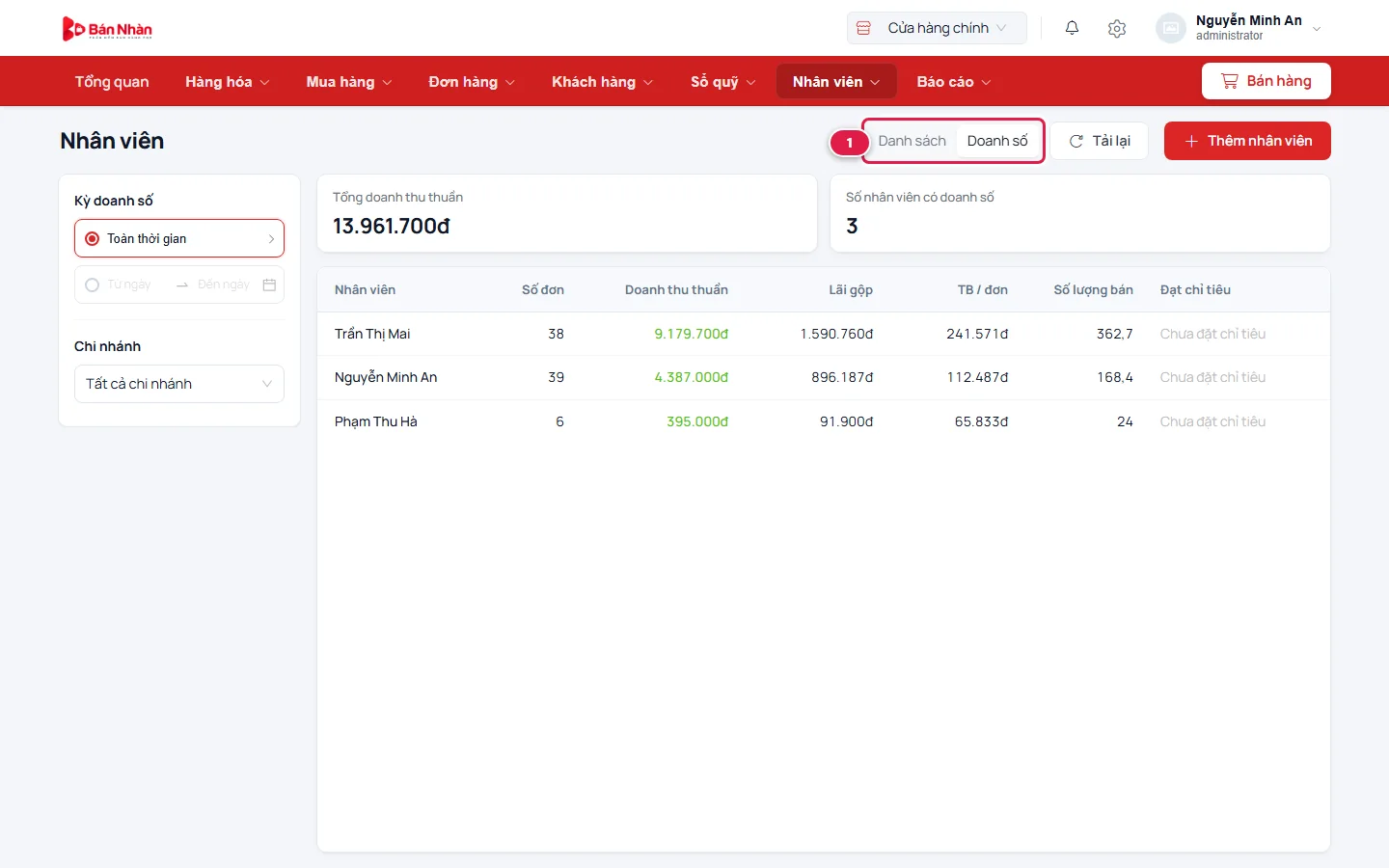Expand the Mua hàng menu
Viewport: 1389px width, 868px height.
(x=349, y=82)
